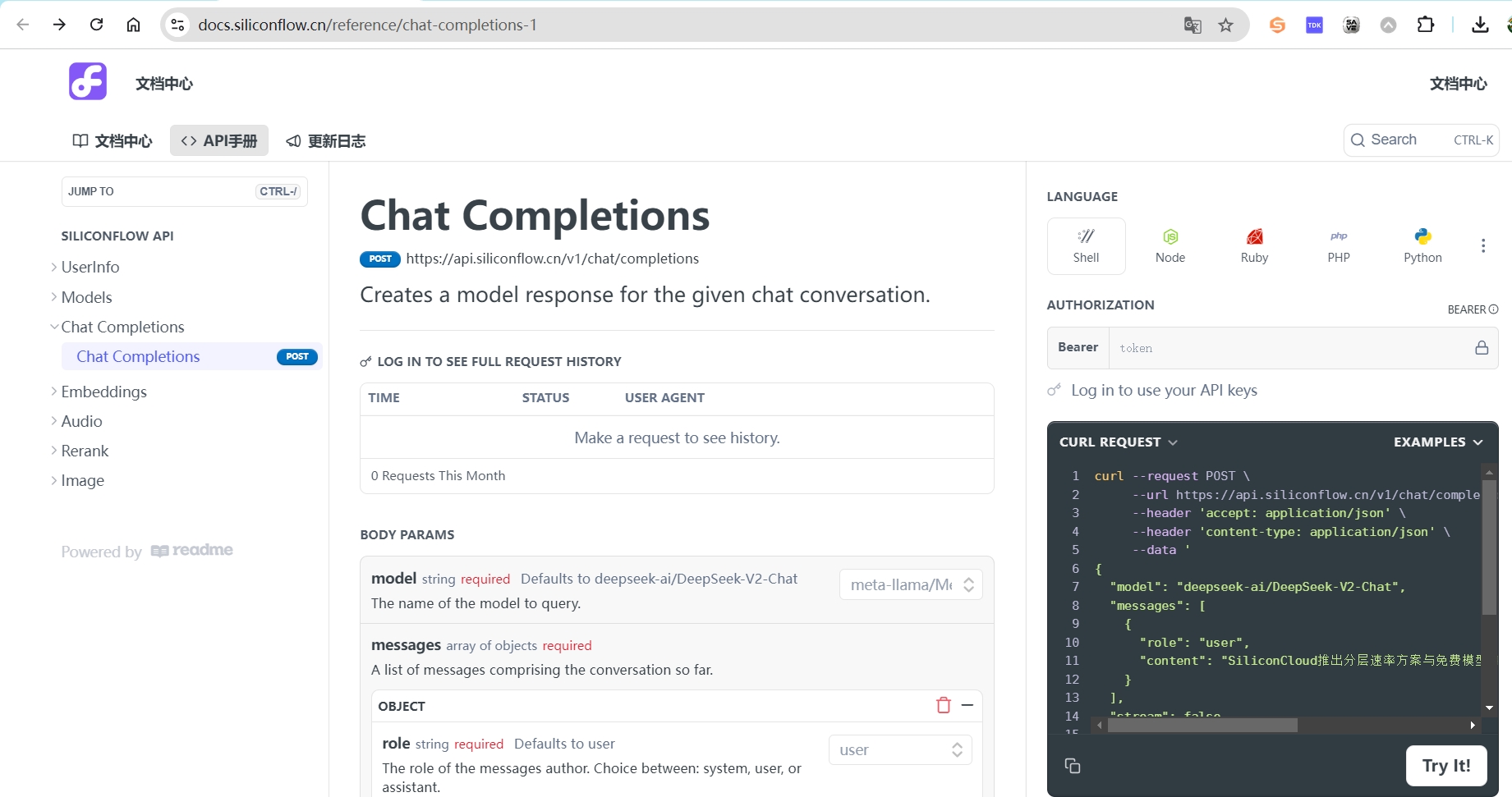This screenshot has width=1512, height=797.
Task: Click the API endpoint URL text
Action: (553, 259)
